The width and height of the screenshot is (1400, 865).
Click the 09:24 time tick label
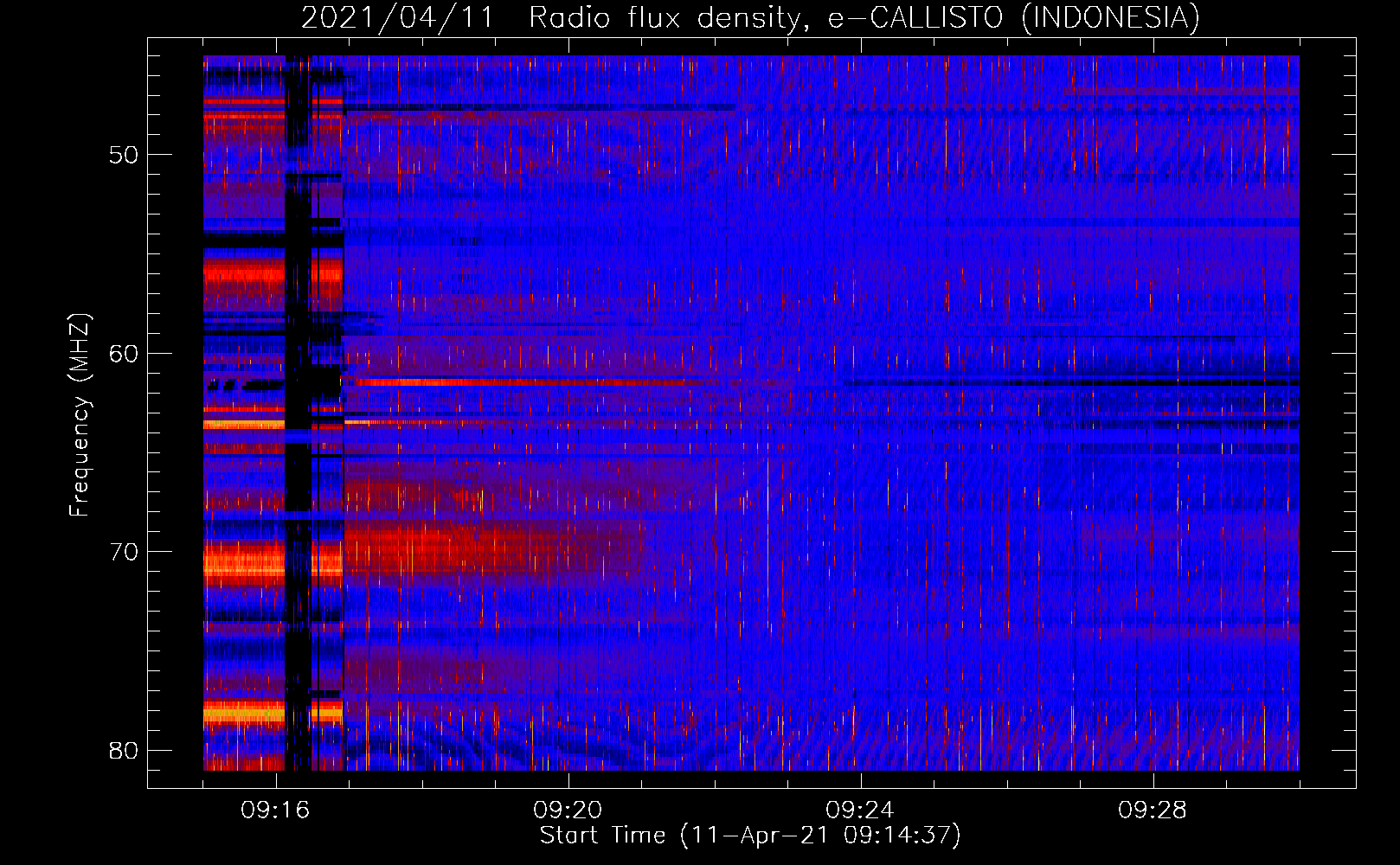(861, 811)
